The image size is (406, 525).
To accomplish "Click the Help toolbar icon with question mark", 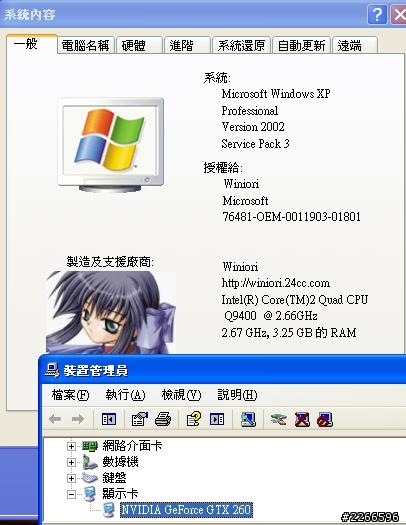I will pyautogui.click(x=193, y=419).
